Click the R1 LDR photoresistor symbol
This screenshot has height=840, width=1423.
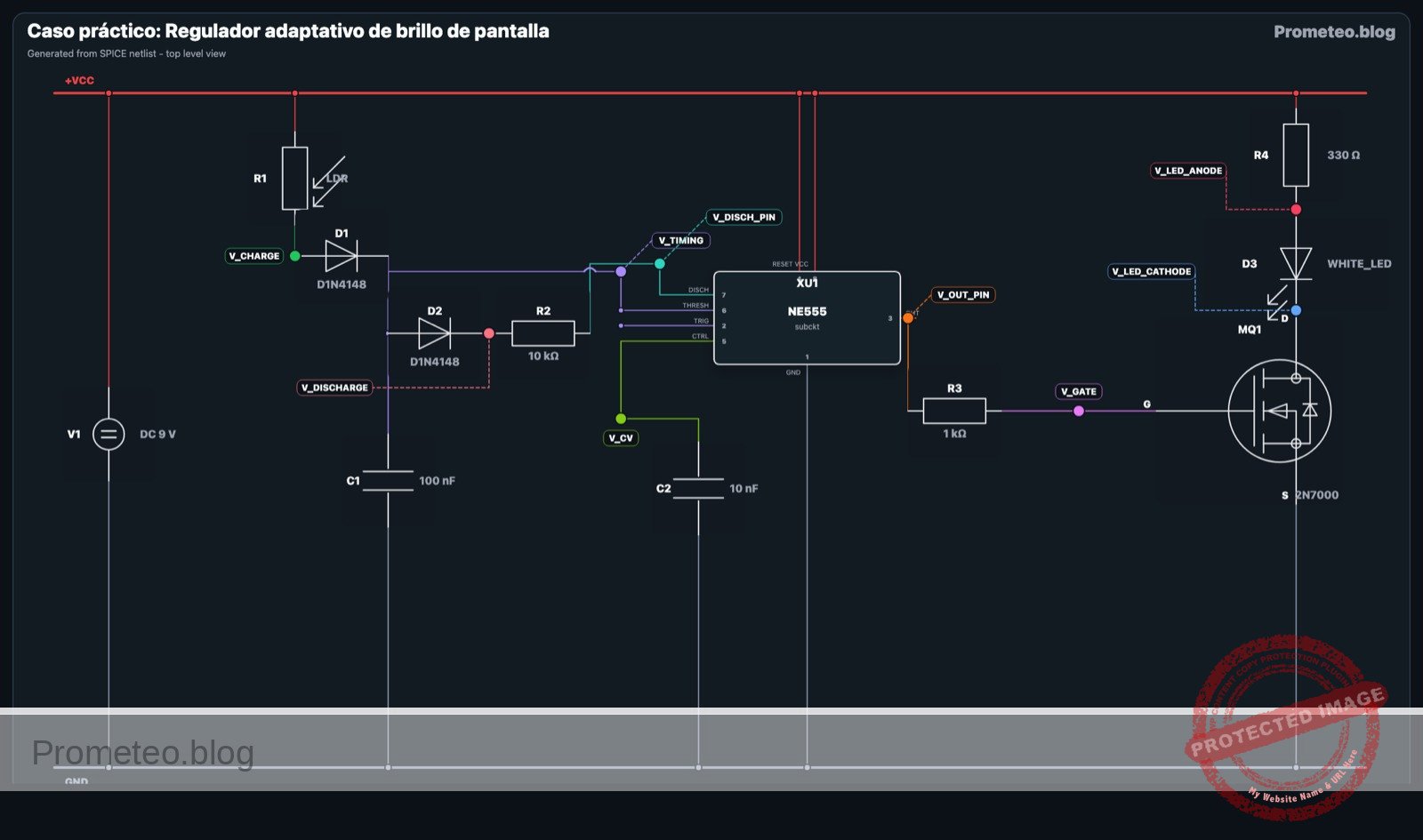click(x=295, y=179)
